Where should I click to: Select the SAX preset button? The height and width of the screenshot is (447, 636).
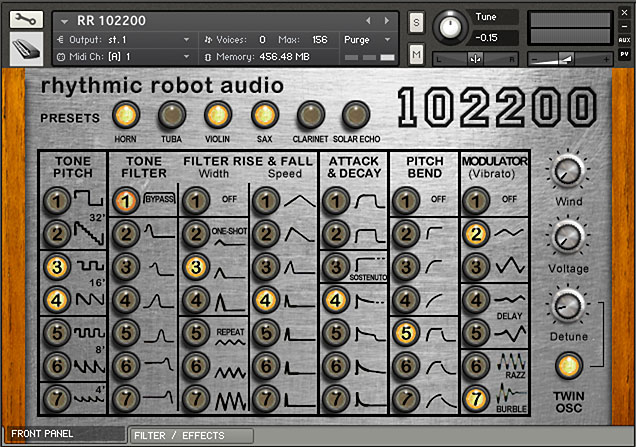click(264, 115)
